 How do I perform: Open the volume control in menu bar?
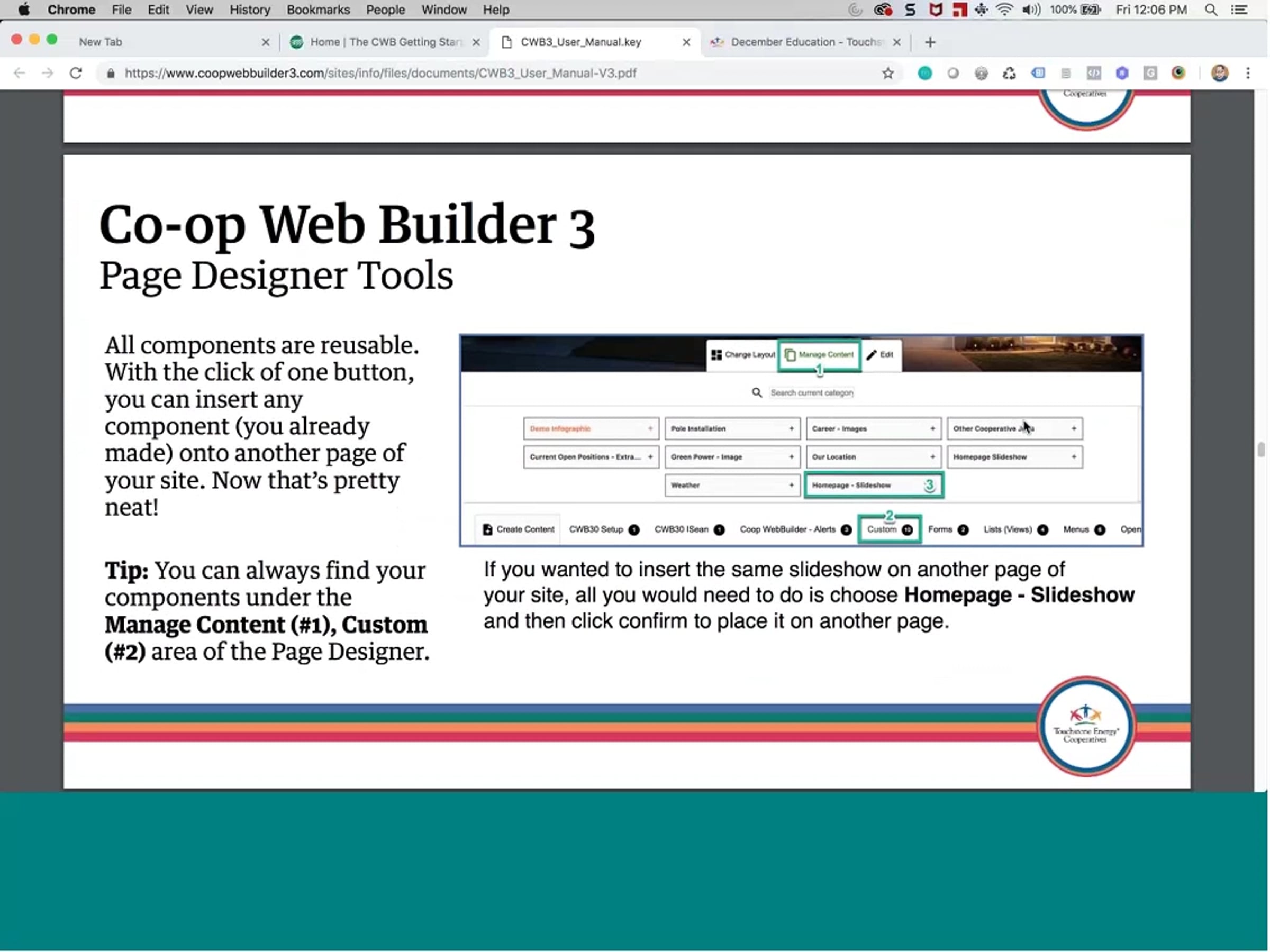[x=1031, y=10]
